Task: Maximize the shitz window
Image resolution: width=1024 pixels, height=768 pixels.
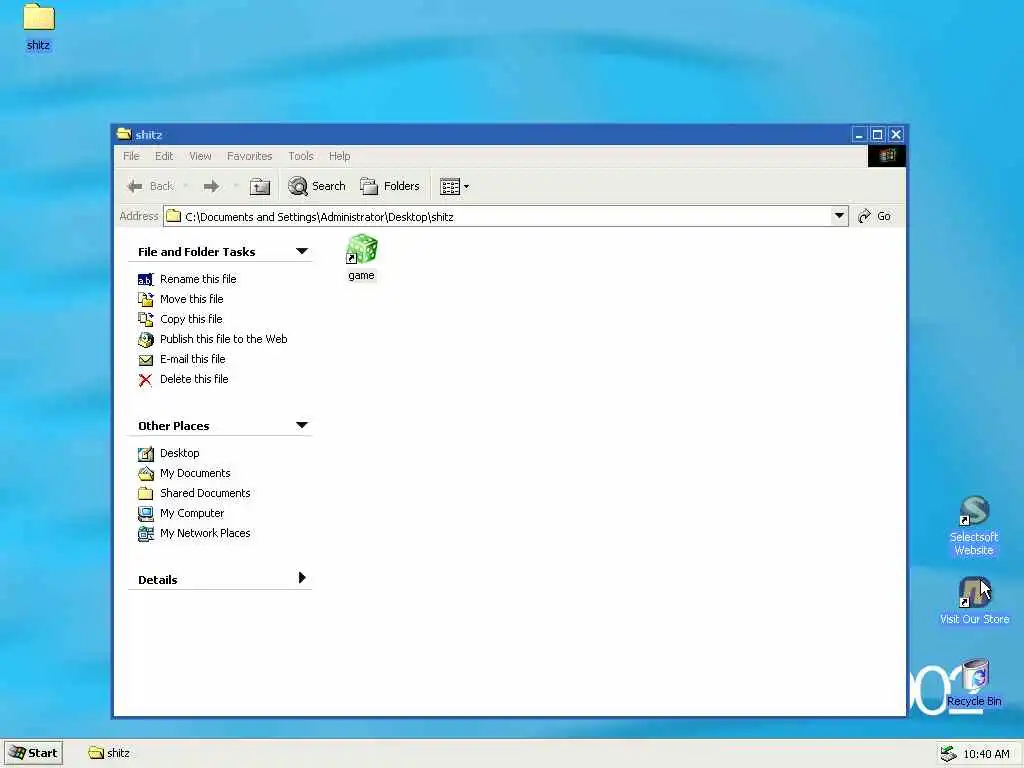Action: (x=878, y=135)
